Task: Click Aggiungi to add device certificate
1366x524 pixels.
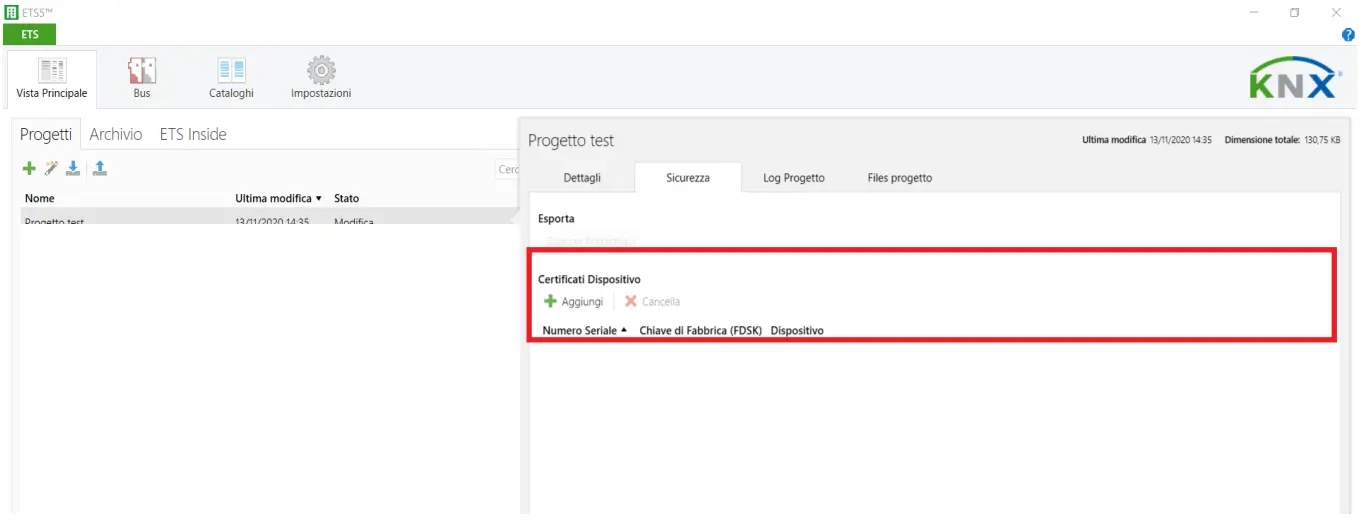Action: pyautogui.click(x=573, y=301)
